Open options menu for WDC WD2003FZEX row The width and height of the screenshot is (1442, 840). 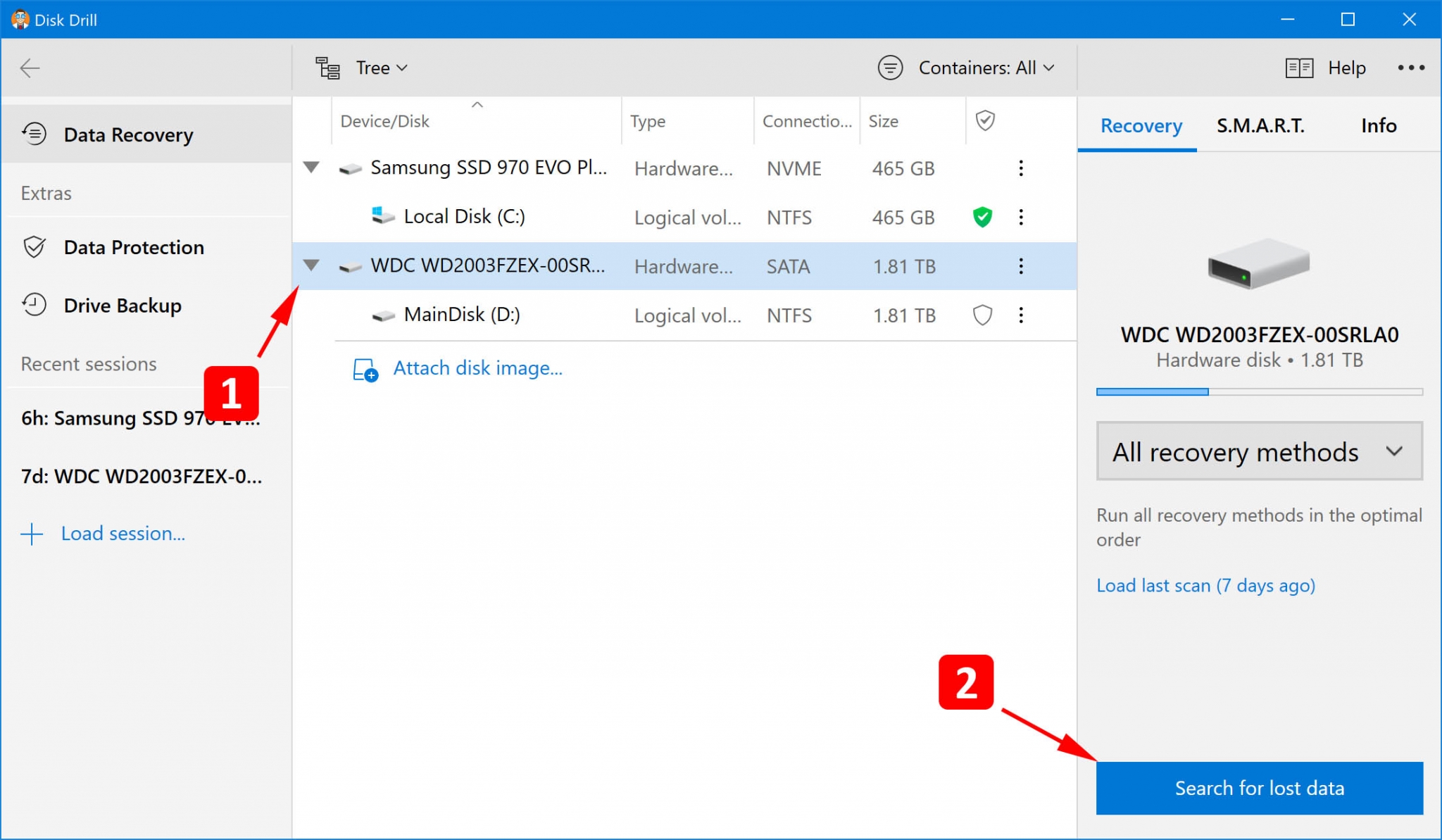1021,266
